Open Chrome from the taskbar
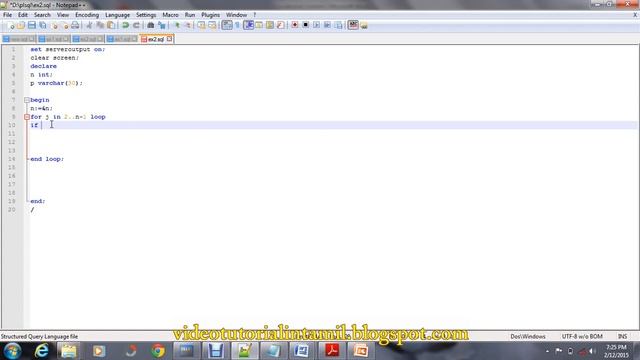The width and height of the screenshot is (640, 360). click(x=158, y=351)
